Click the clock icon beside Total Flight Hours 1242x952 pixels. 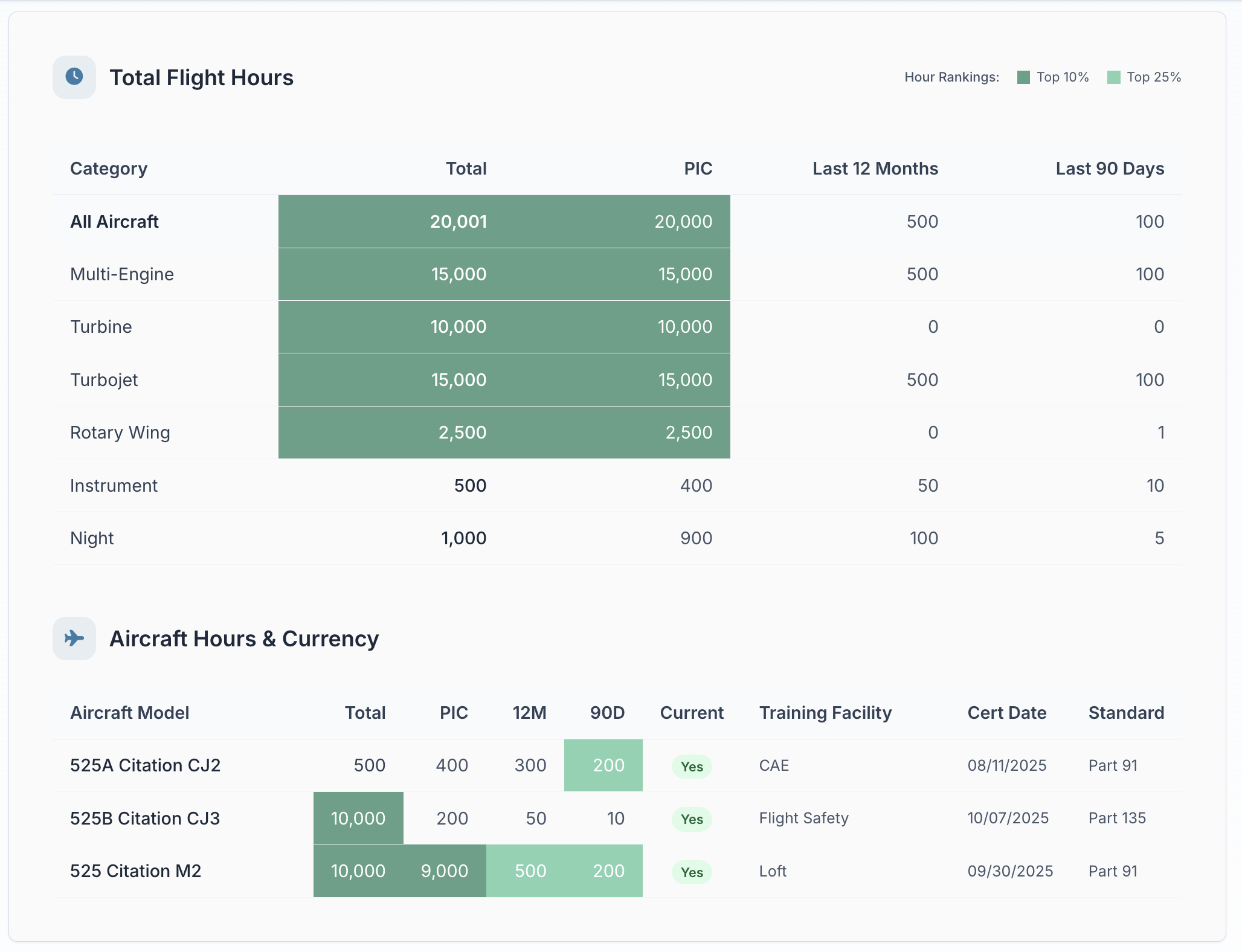pos(74,77)
